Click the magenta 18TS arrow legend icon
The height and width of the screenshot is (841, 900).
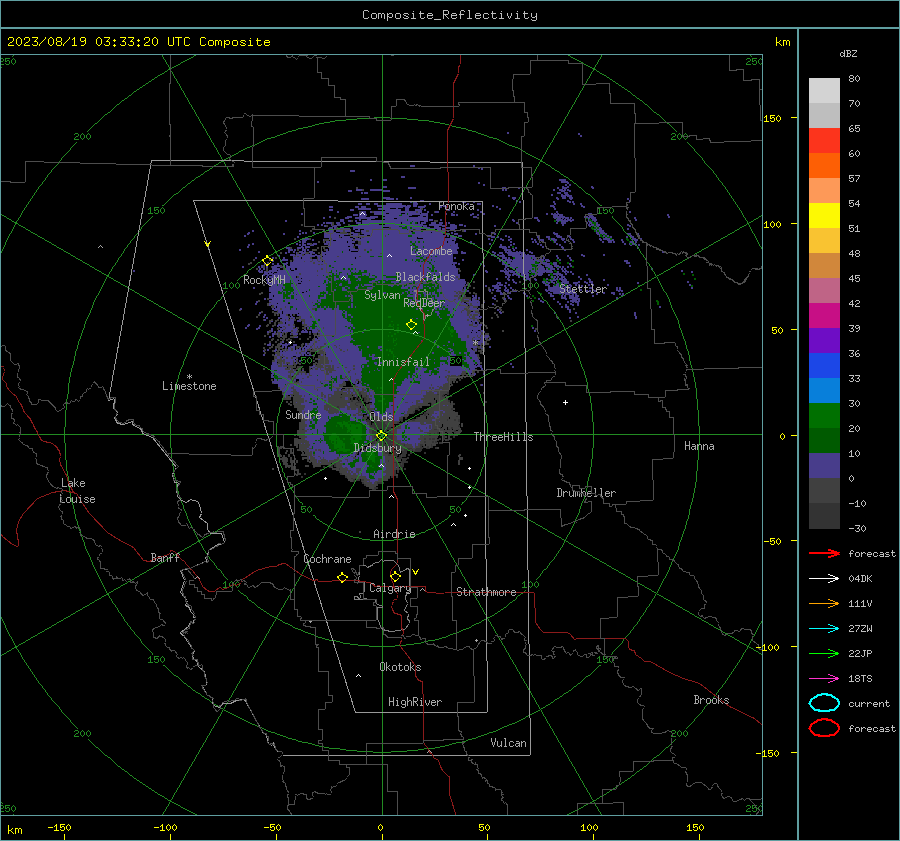824,679
